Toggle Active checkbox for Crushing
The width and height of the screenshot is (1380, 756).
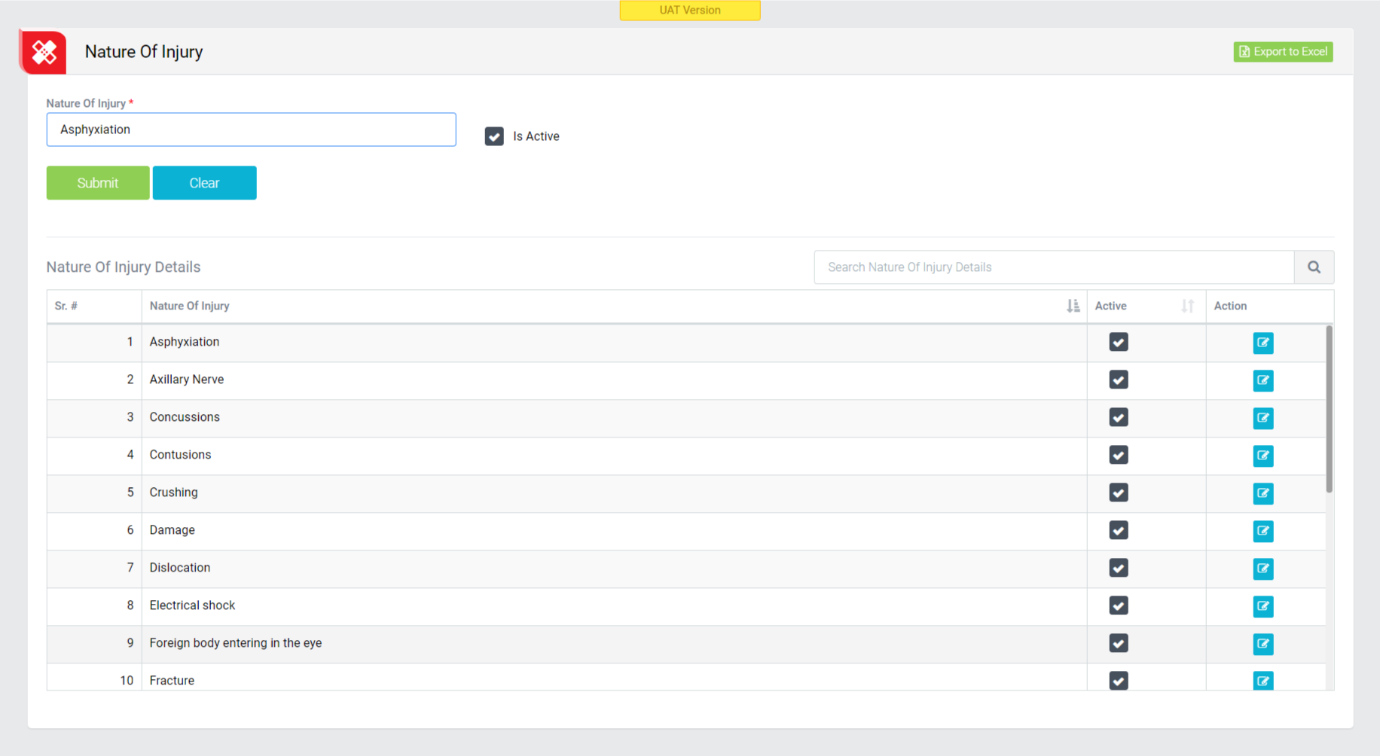(1119, 493)
